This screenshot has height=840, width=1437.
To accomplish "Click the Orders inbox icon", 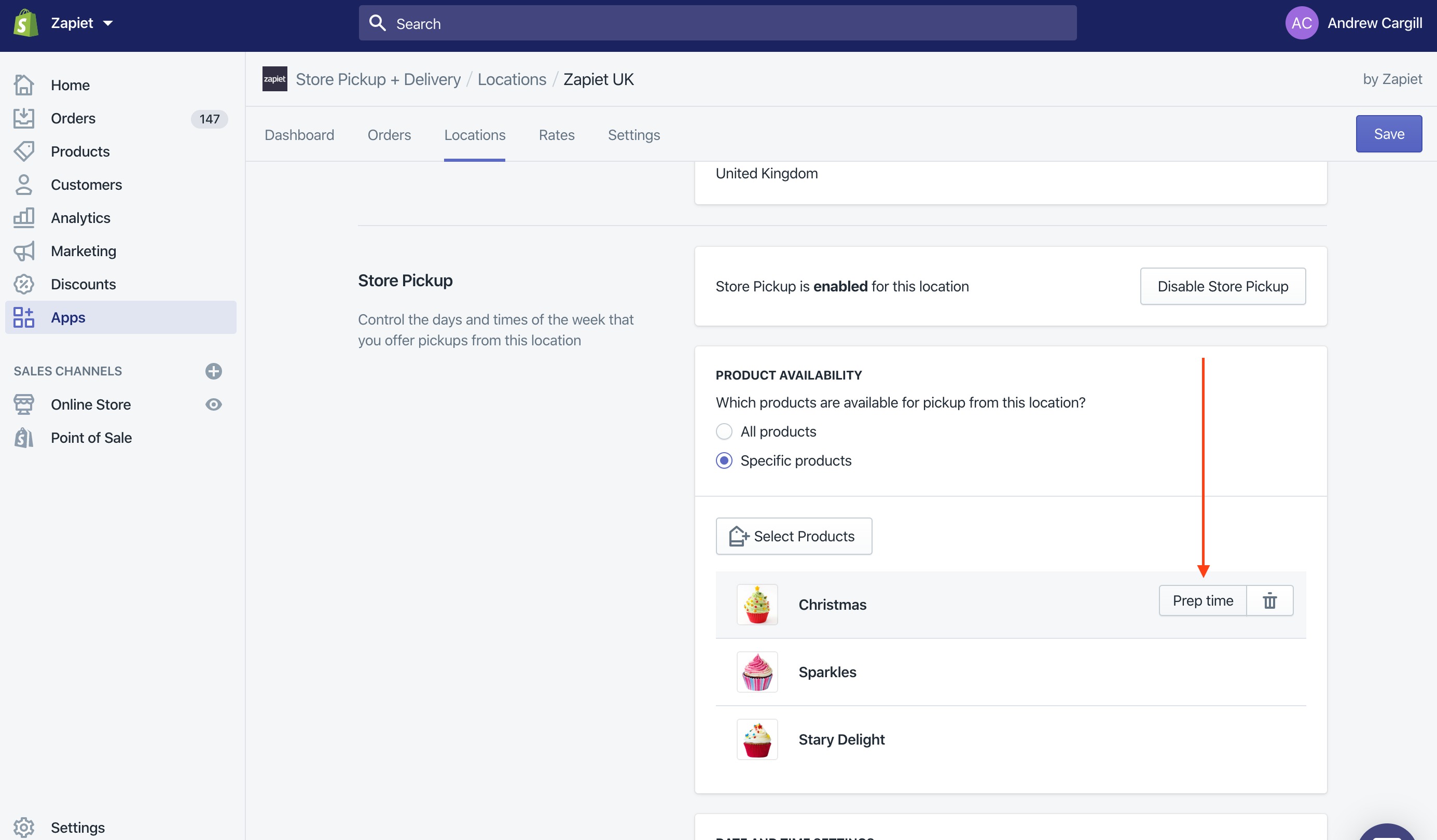I will coord(24,118).
